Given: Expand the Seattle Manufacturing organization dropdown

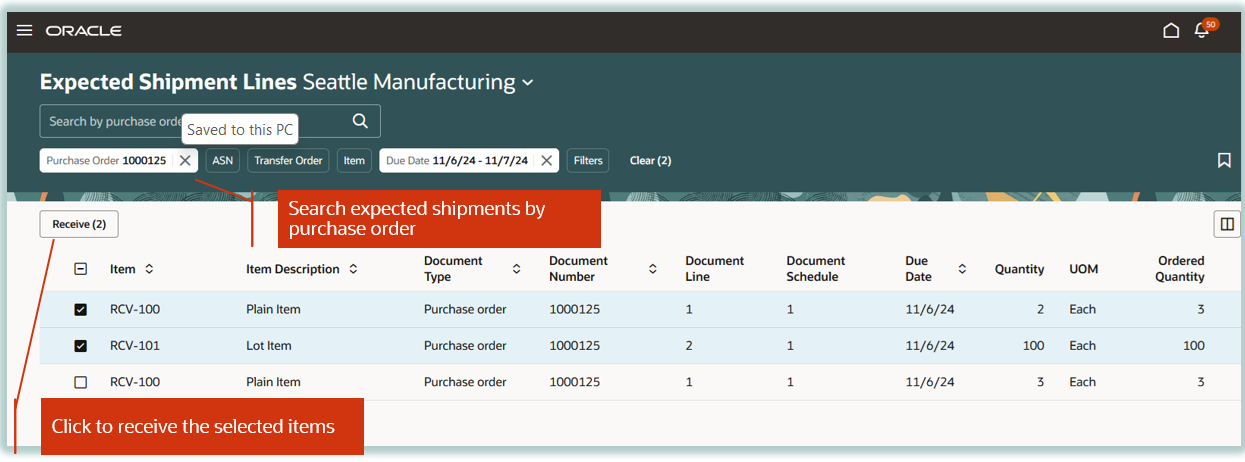Looking at the screenshot, I should click(x=528, y=83).
